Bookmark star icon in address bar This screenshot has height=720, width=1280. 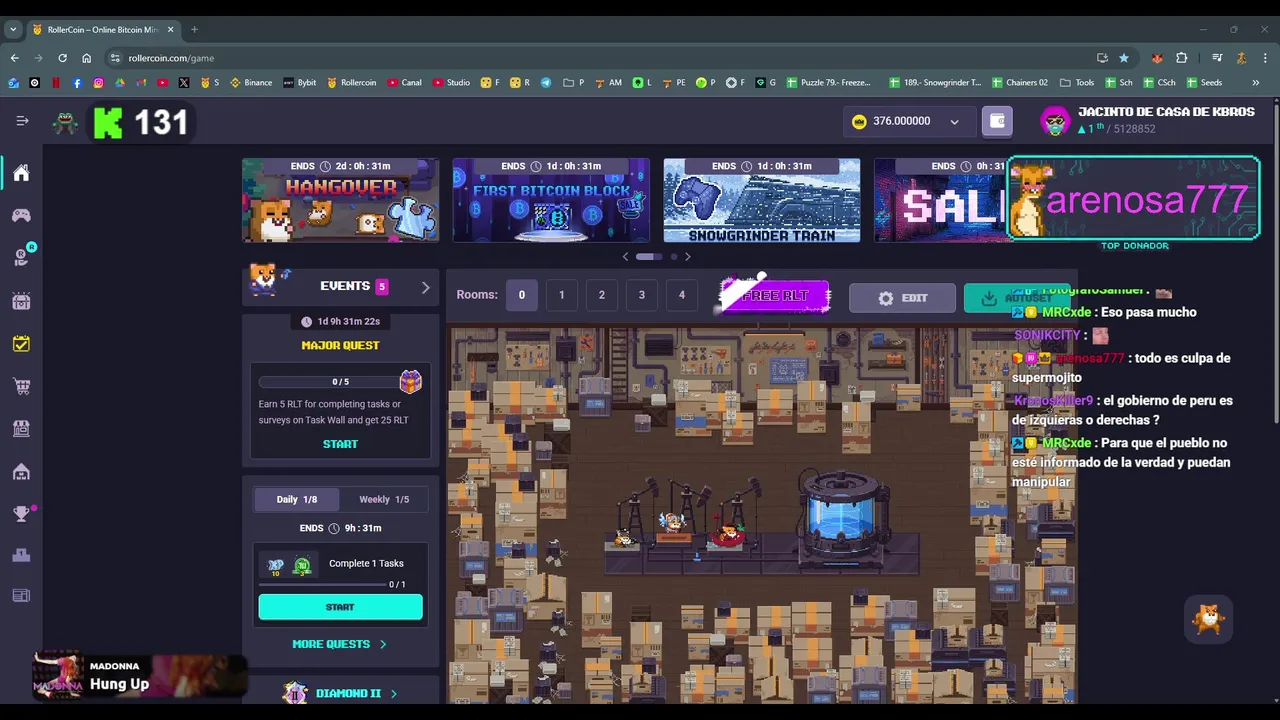pos(1124,58)
